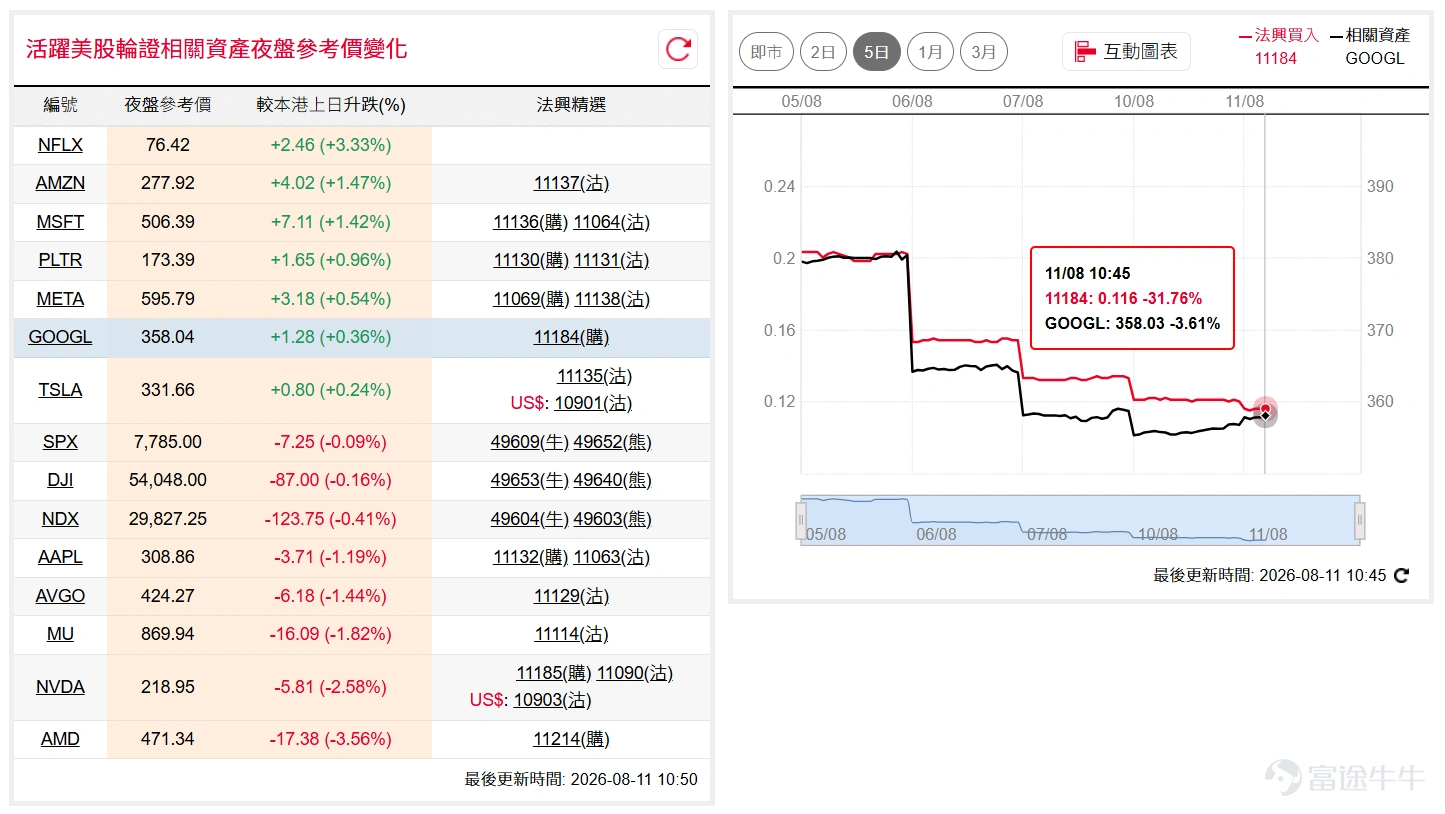Open AMZN put warrant 11137

pos(571,183)
